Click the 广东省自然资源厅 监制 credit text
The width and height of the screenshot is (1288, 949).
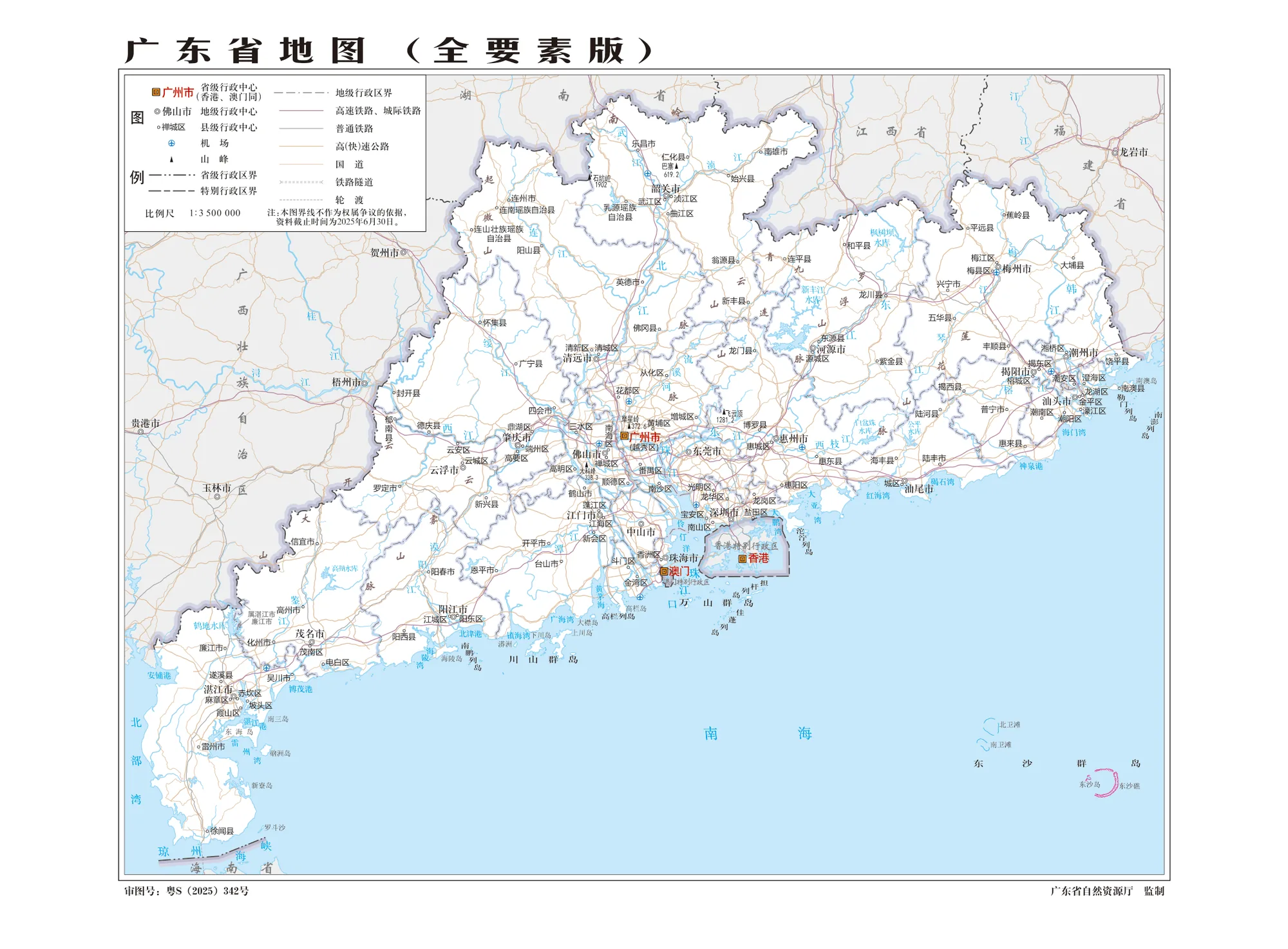click(1107, 891)
